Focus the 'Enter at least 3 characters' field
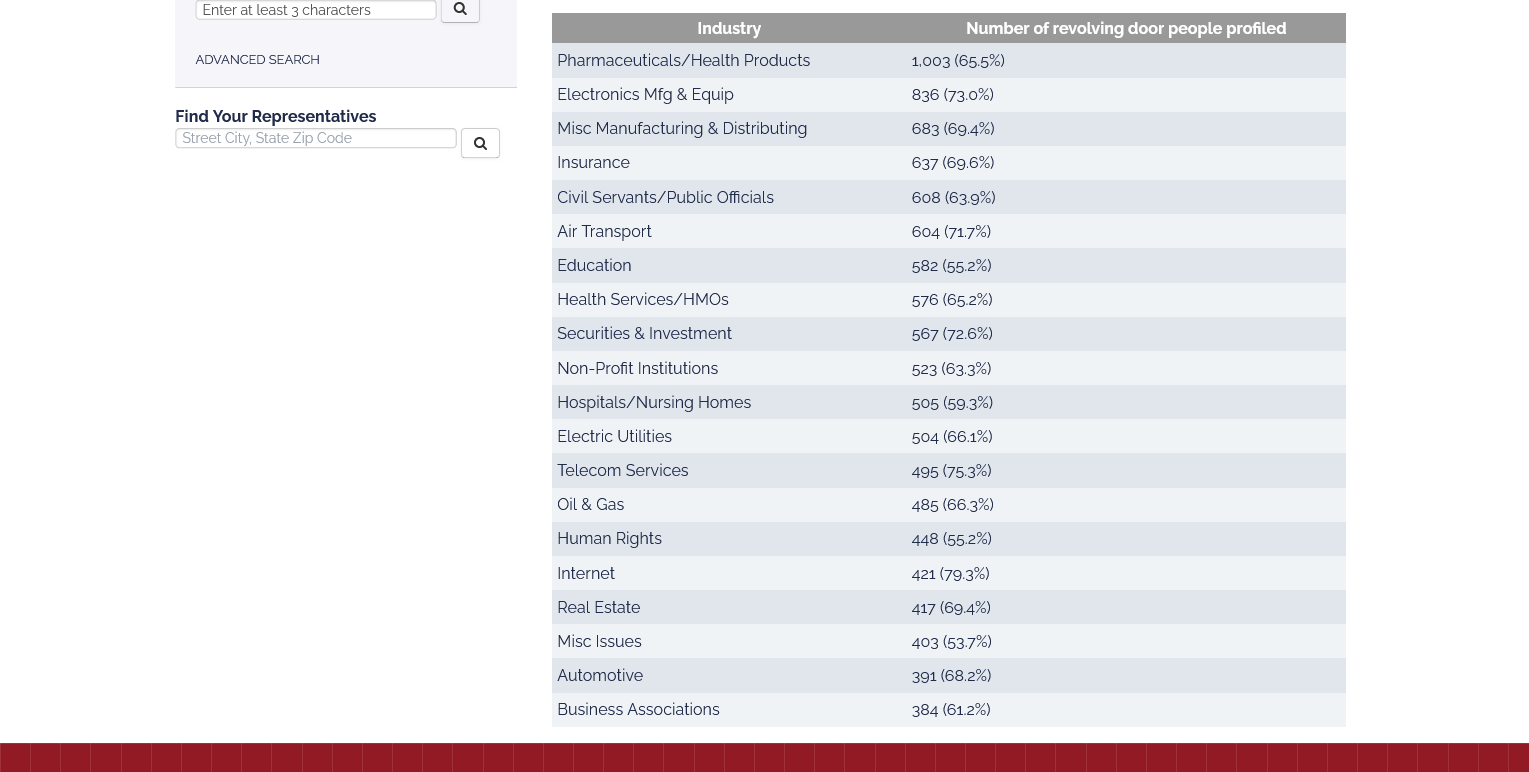The width and height of the screenshot is (1529, 772). pyautogui.click(x=316, y=10)
